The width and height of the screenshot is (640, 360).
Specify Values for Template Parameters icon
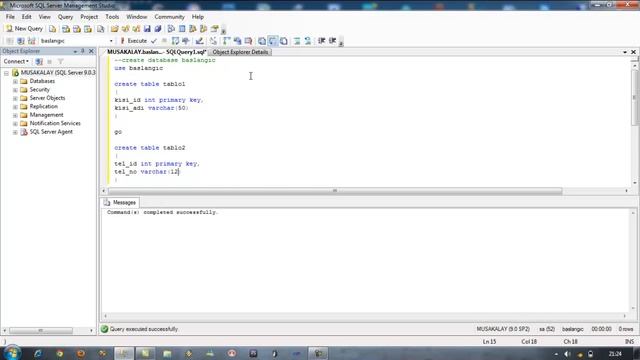point(213,41)
